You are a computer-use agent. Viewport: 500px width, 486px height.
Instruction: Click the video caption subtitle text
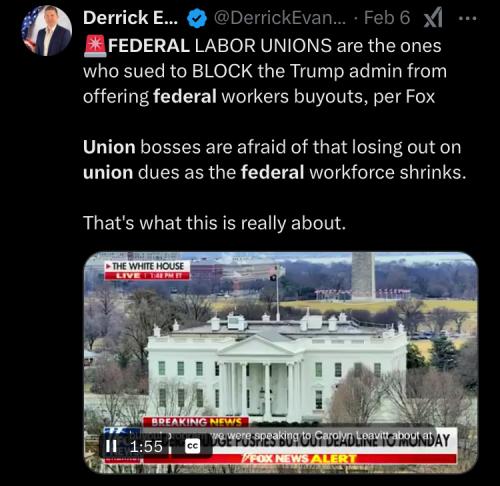(x=321, y=435)
